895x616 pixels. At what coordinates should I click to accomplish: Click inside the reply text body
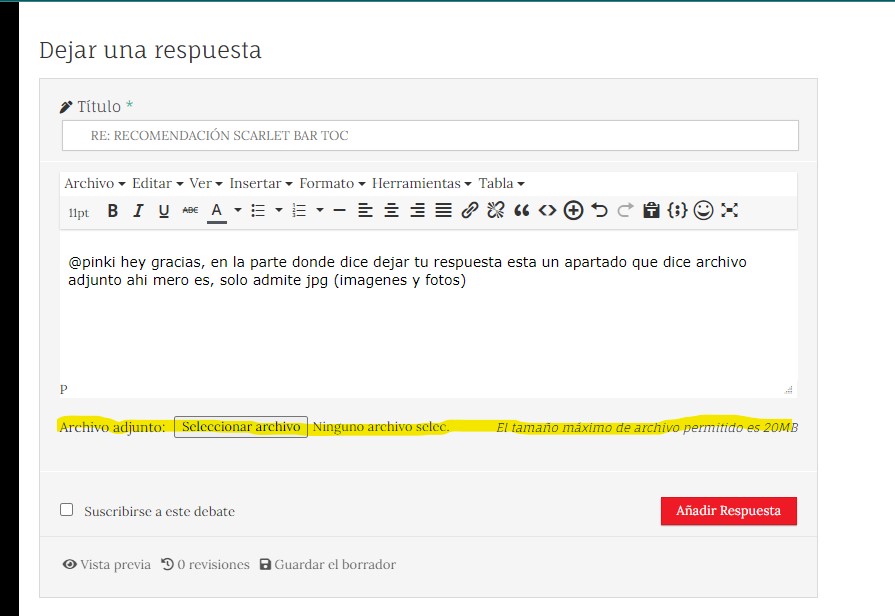point(428,305)
